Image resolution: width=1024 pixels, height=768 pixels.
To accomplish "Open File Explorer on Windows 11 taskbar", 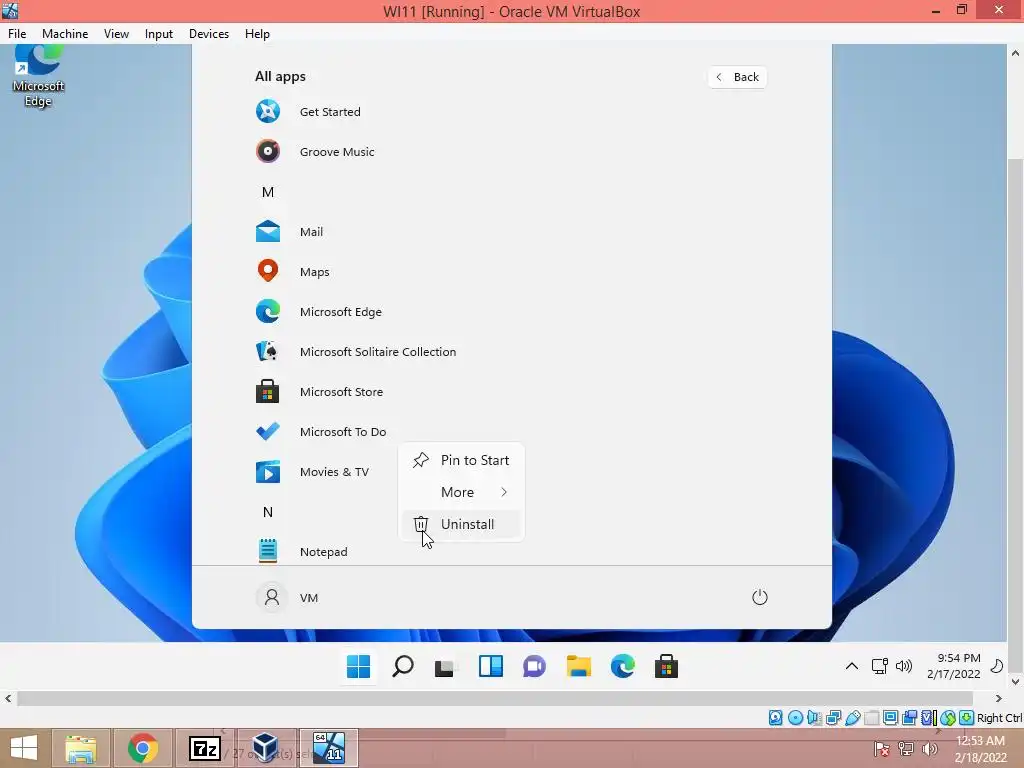I will tap(579, 667).
